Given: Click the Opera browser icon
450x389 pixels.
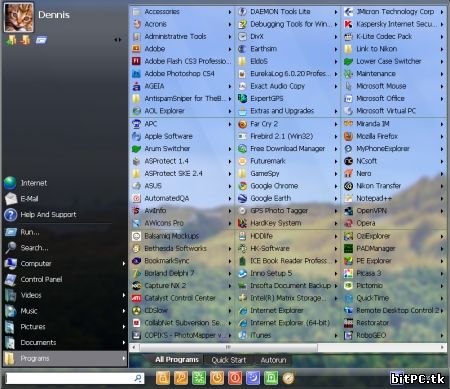Looking at the screenshot, I should (348, 223).
